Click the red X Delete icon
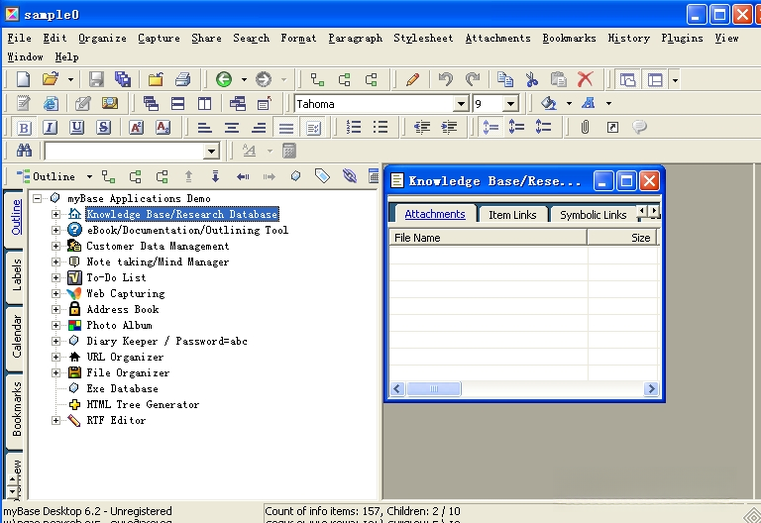Image resolution: width=761 pixels, height=523 pixels. pos(585,79)
